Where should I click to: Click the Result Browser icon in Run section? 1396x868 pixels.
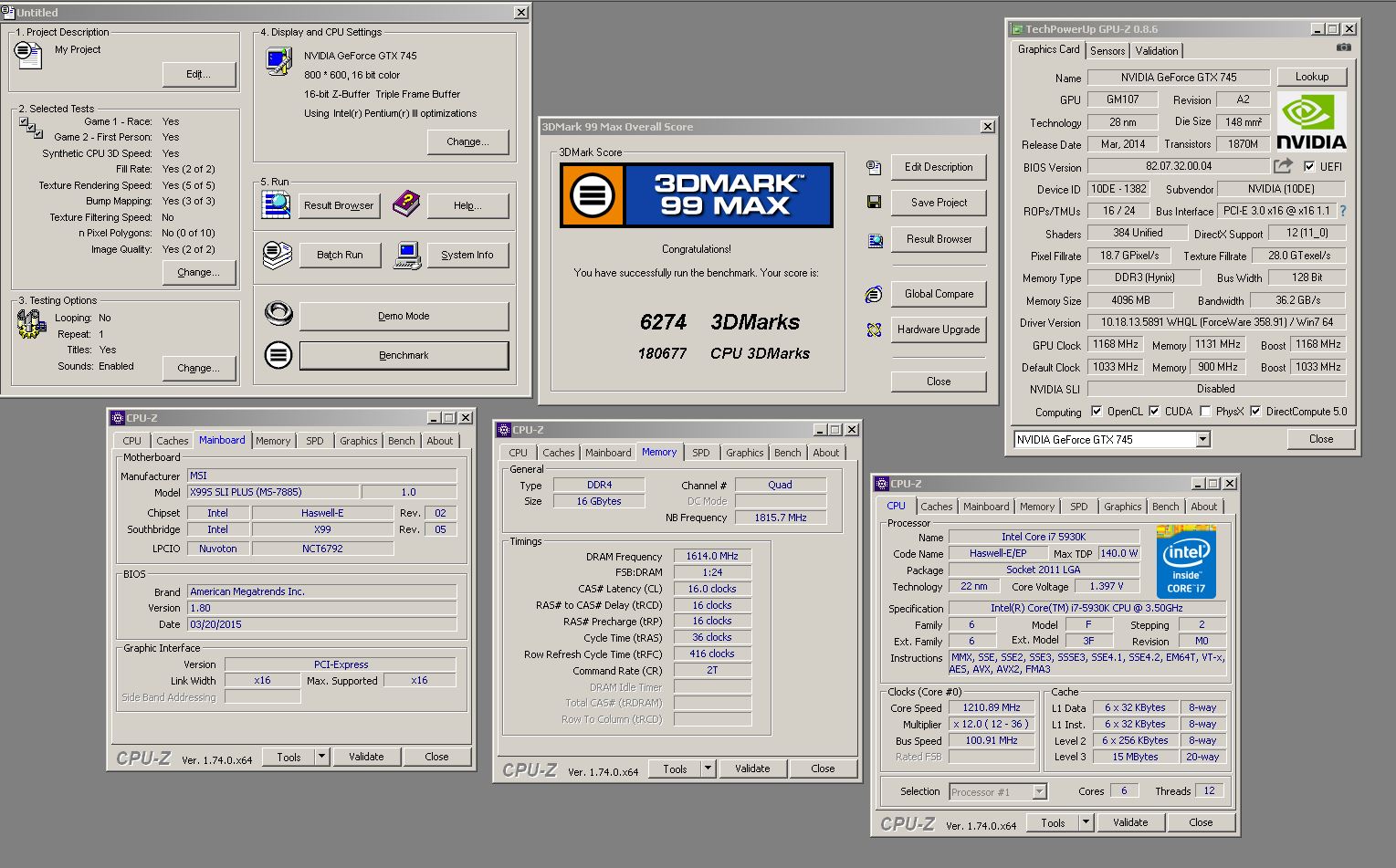pos(276,204)
